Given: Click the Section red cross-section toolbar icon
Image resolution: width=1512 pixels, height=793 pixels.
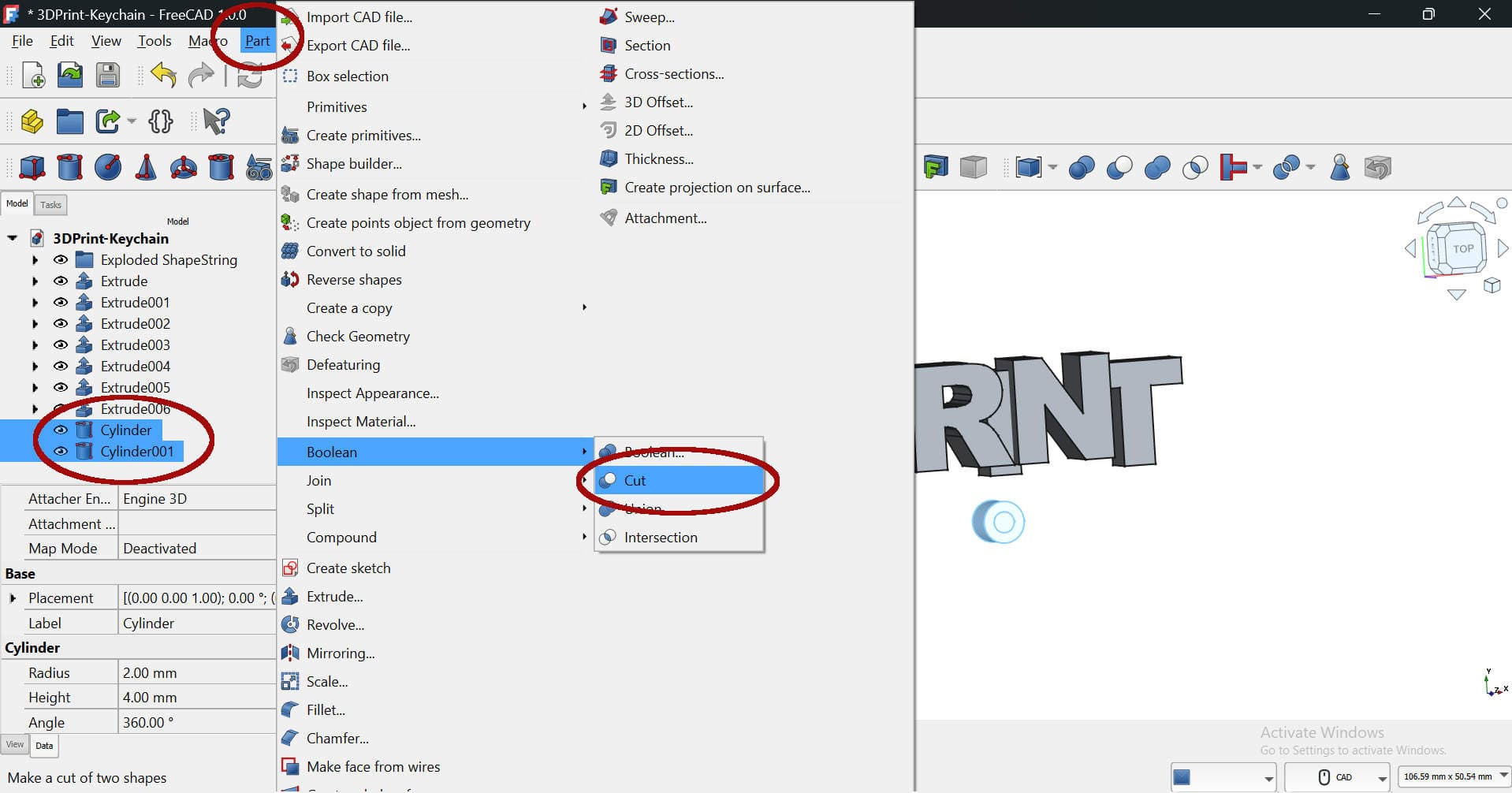Looking at the screenshot, I should (x=1233, y=167).
